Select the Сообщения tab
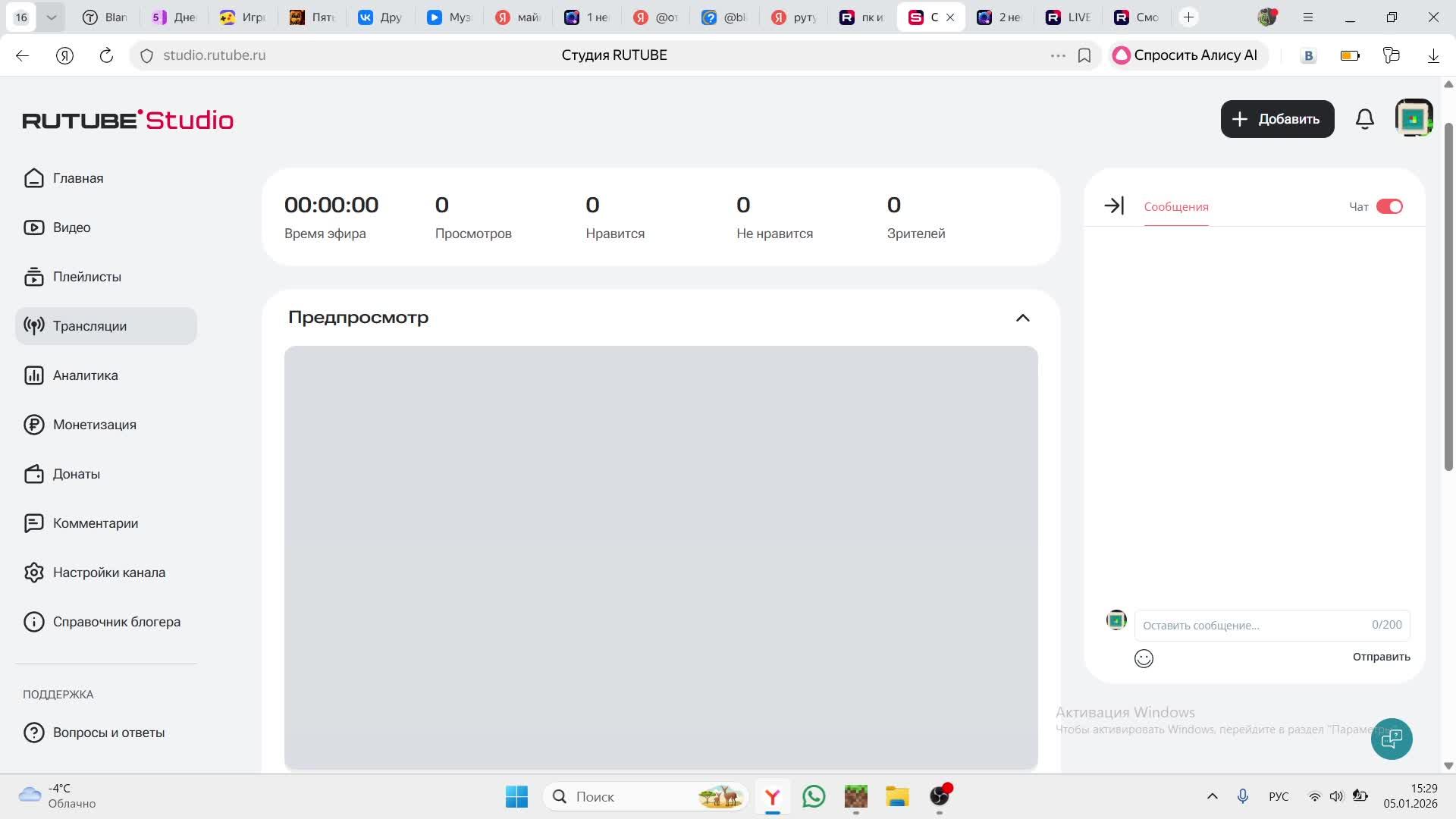 (1175, 206)
